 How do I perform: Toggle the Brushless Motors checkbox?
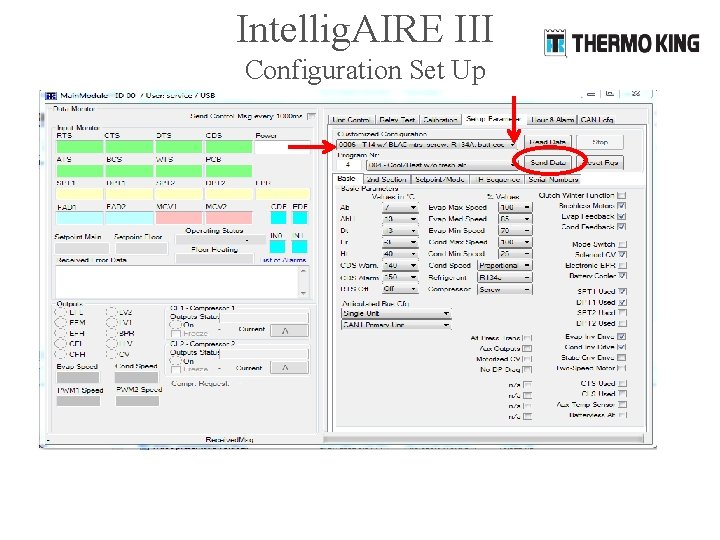pyautogui.click(x=622, y=206)
